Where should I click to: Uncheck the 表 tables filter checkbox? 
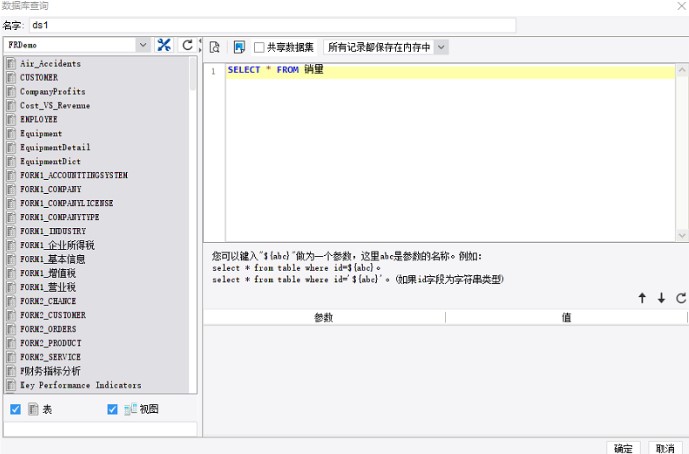pyautogui.click(x=15, y=410)
